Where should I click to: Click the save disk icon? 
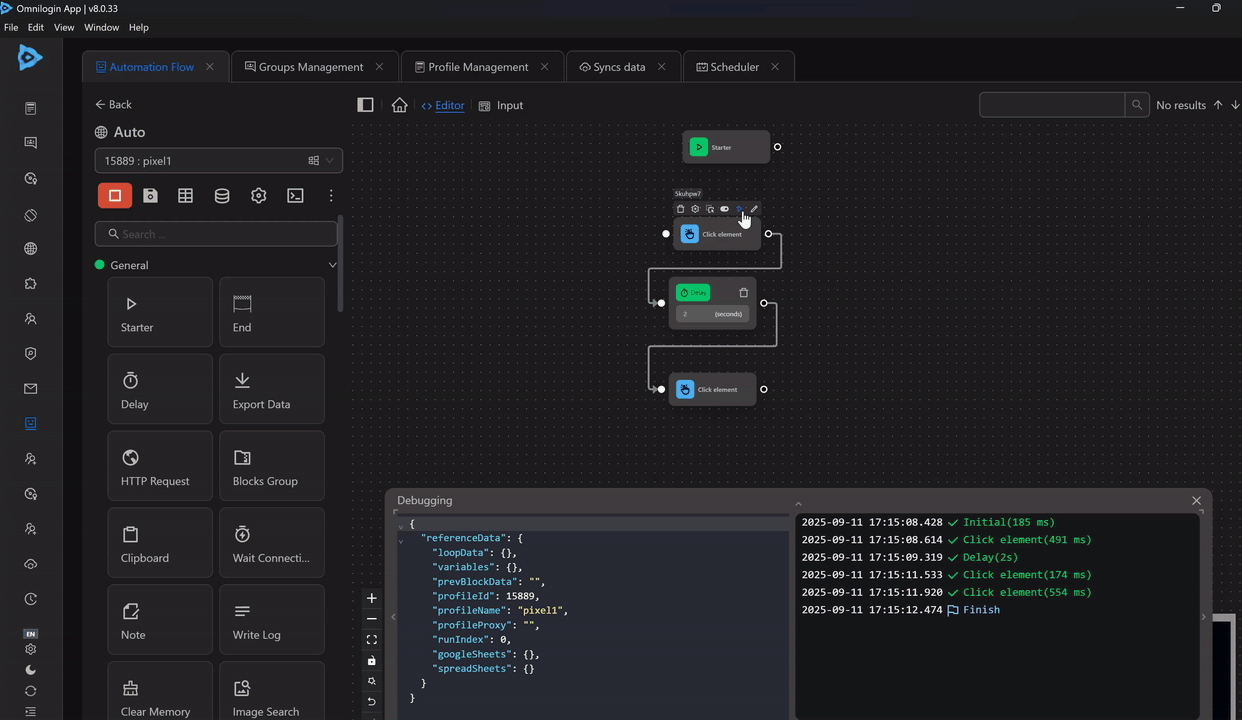[x=150, y=196]
